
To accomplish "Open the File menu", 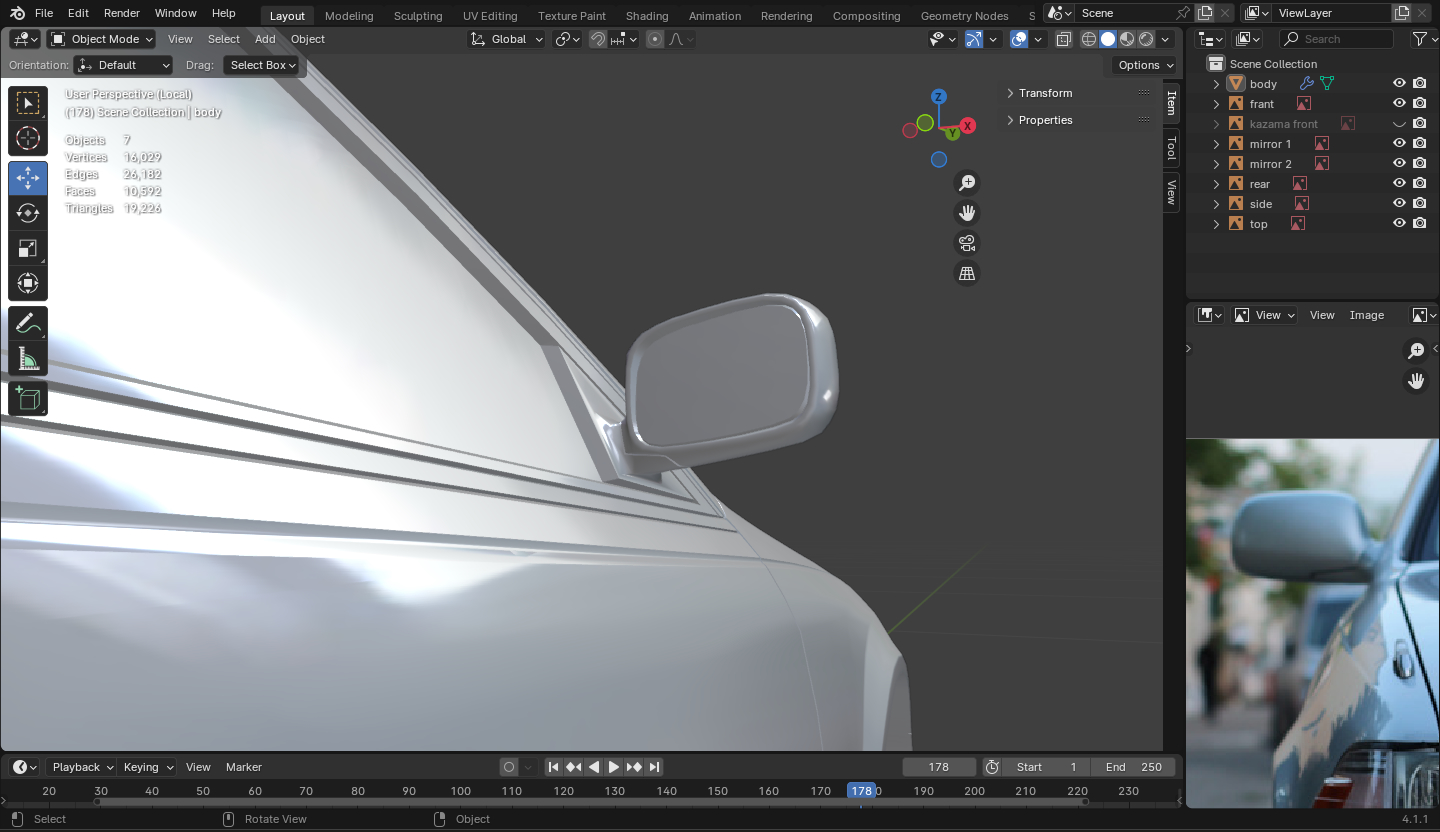I will point(44,13).
